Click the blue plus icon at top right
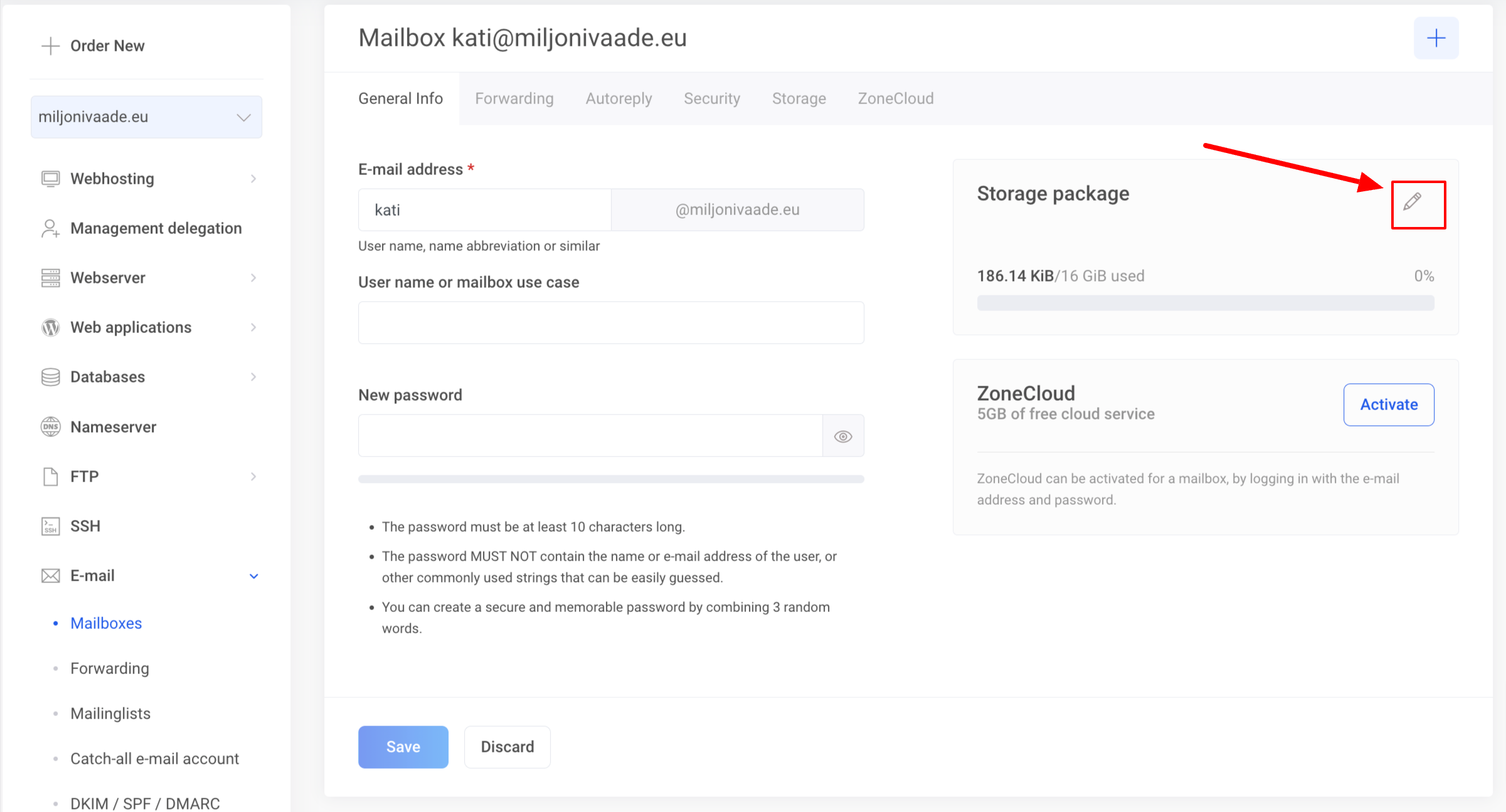This screenshot has height=812, width=1506. click(1436, 38)
